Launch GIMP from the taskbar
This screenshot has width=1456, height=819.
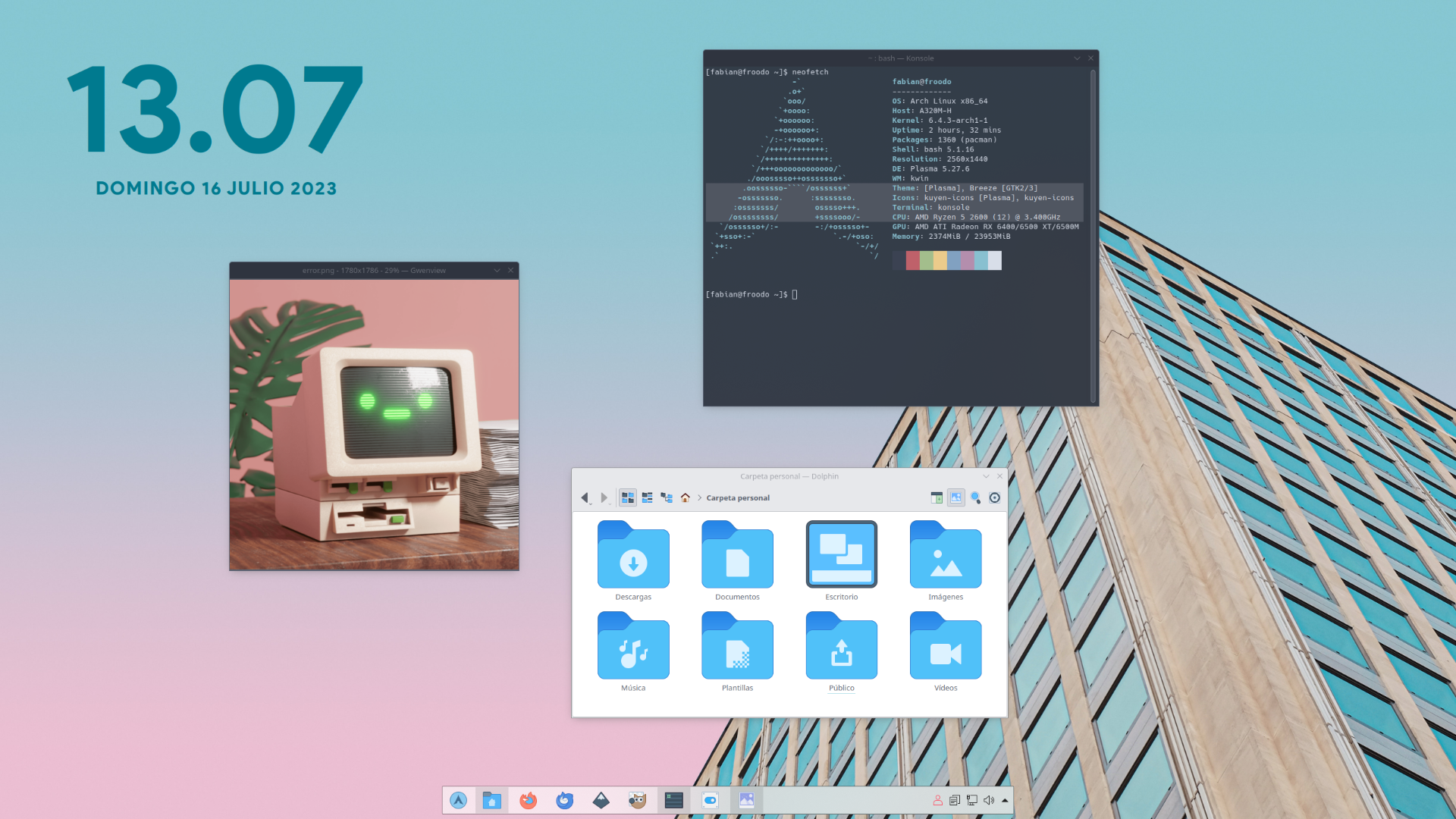638,800
